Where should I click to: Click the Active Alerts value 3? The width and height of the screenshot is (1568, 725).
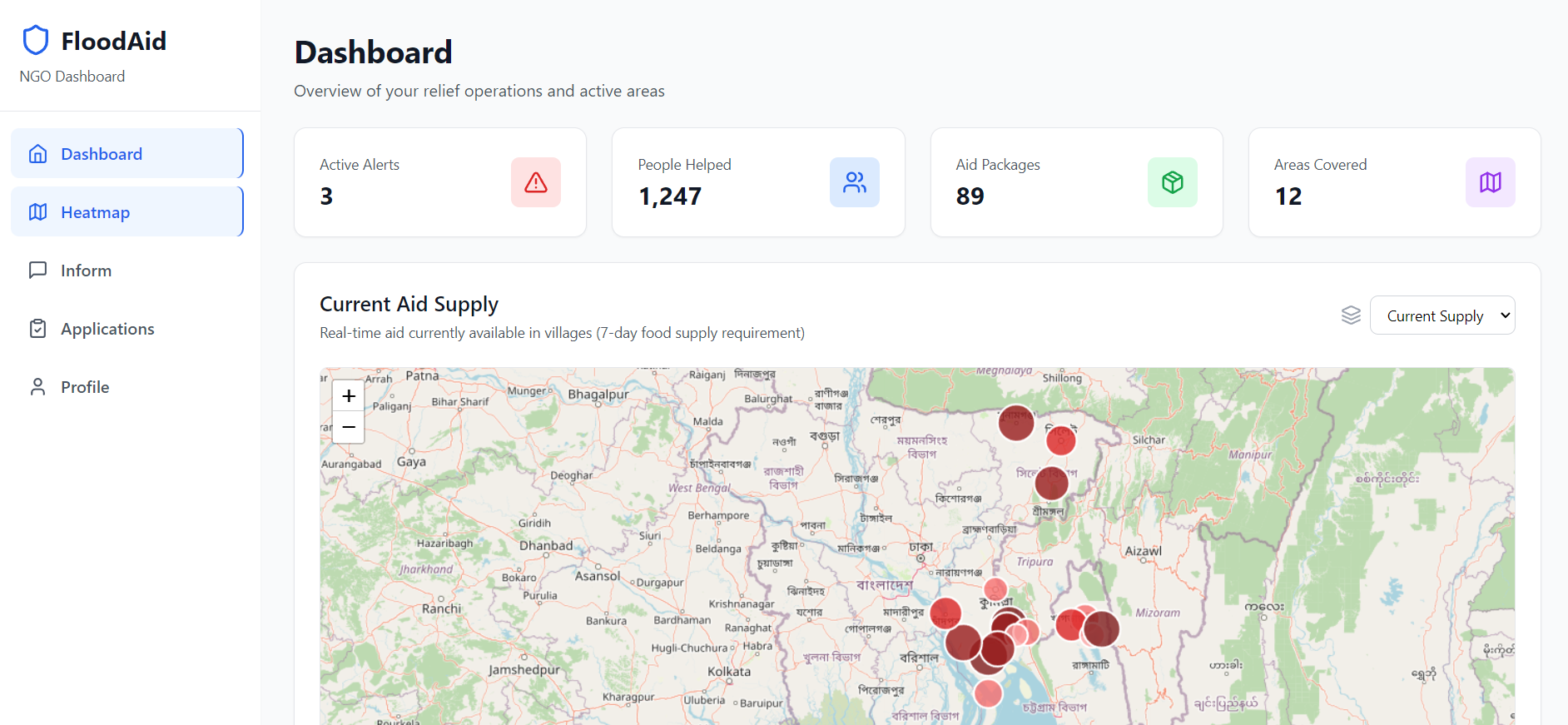pos(326,196)
